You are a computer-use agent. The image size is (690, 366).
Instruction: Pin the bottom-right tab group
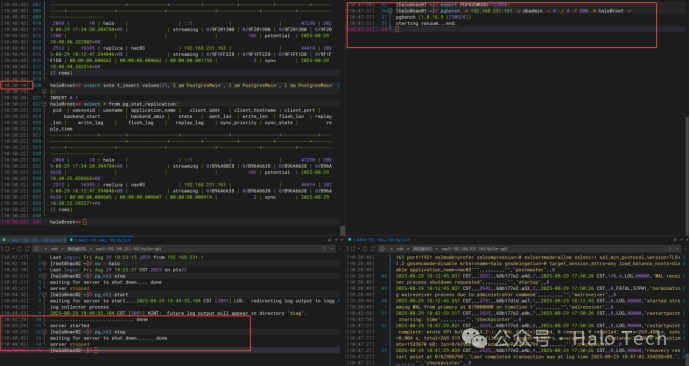coord(675,240)
